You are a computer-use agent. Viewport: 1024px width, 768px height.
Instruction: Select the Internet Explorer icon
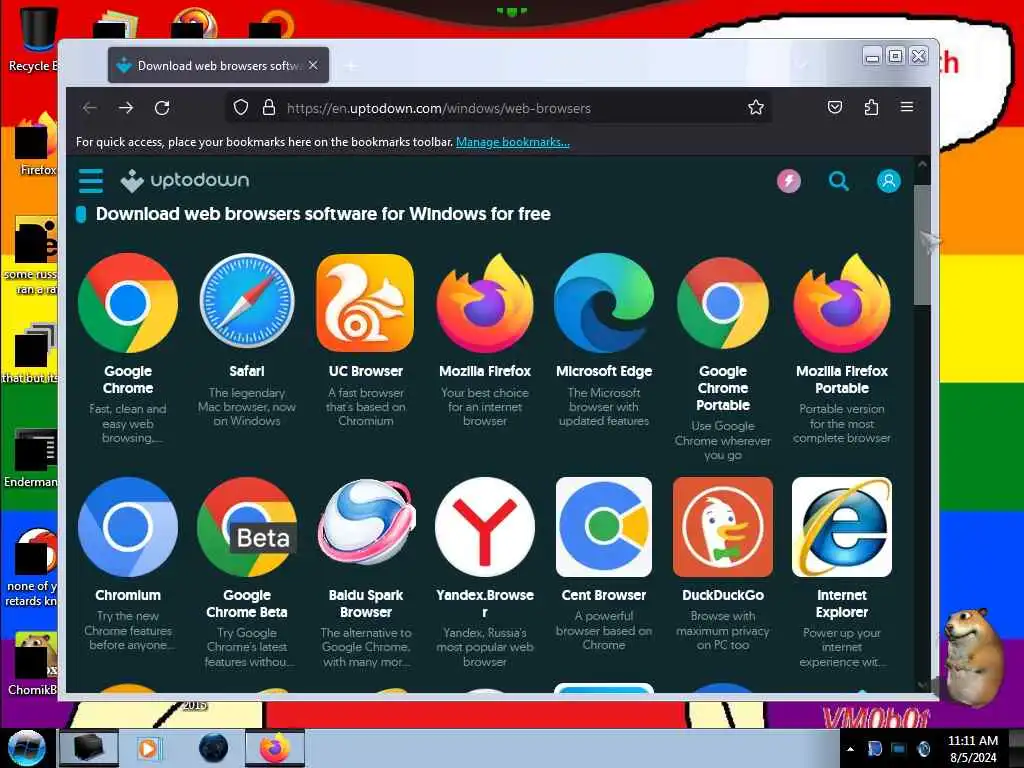point(842,527)
